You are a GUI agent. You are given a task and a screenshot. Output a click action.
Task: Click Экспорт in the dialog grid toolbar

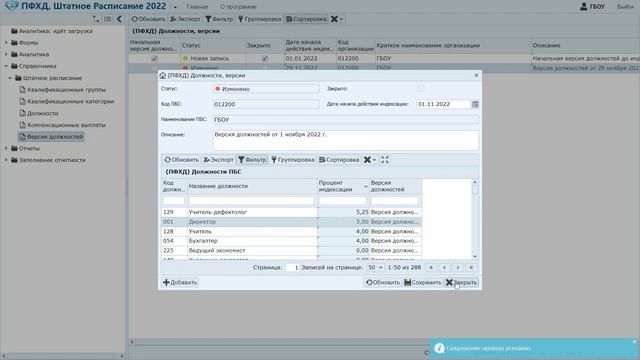[218, 160]
